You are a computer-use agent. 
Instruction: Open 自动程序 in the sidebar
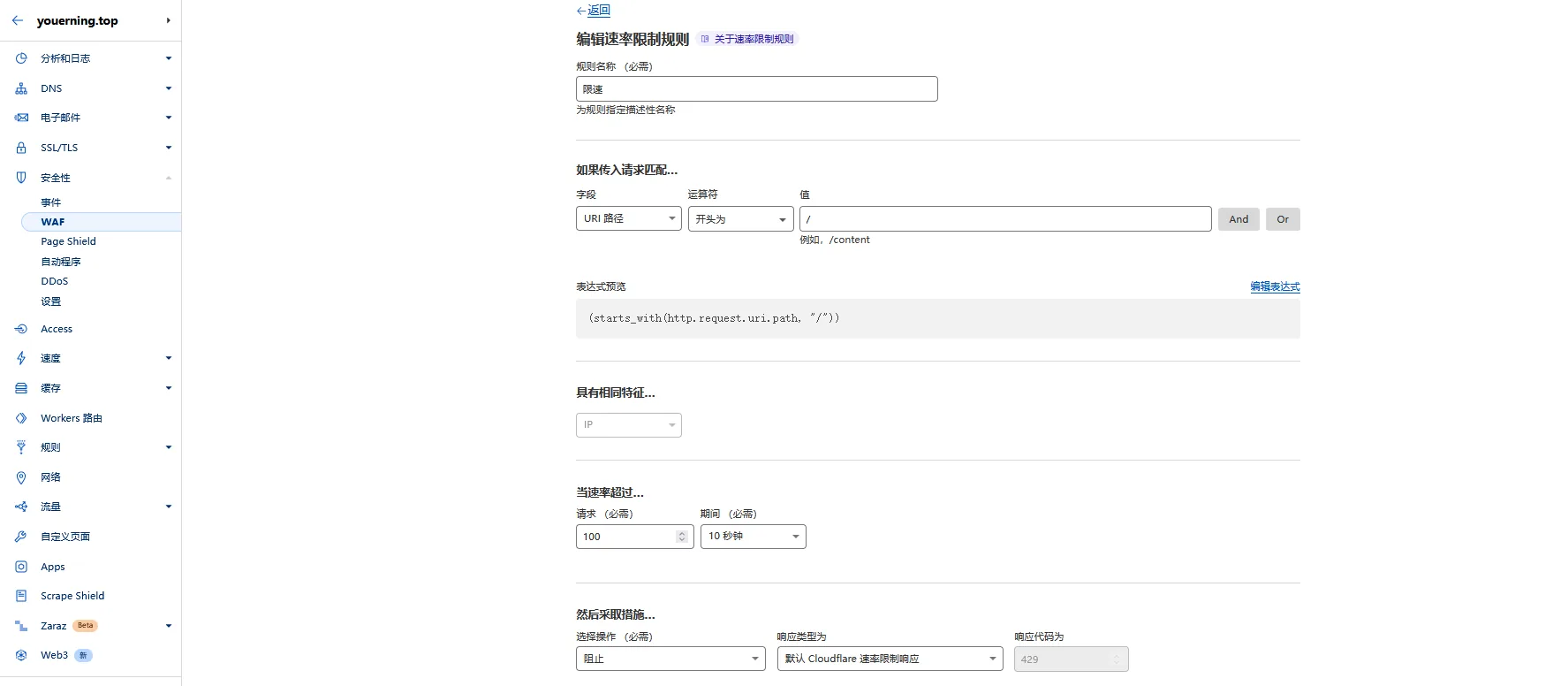click(x=60, y=262)
